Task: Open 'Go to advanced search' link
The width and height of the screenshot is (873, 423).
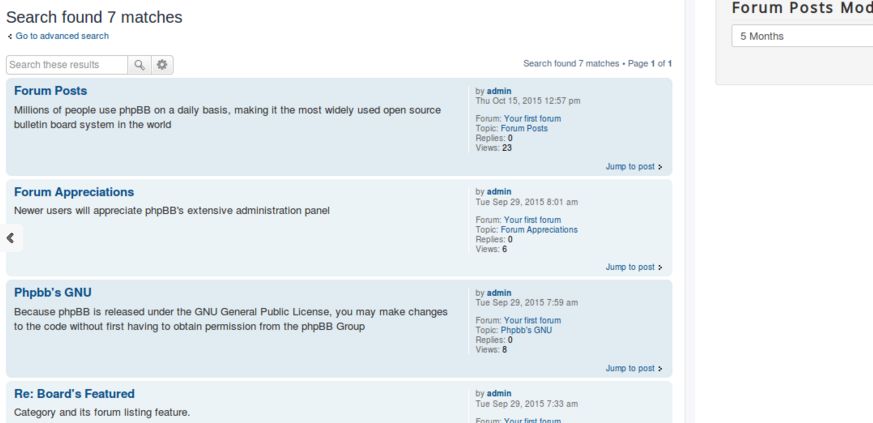Action: (x=62, y=36)
